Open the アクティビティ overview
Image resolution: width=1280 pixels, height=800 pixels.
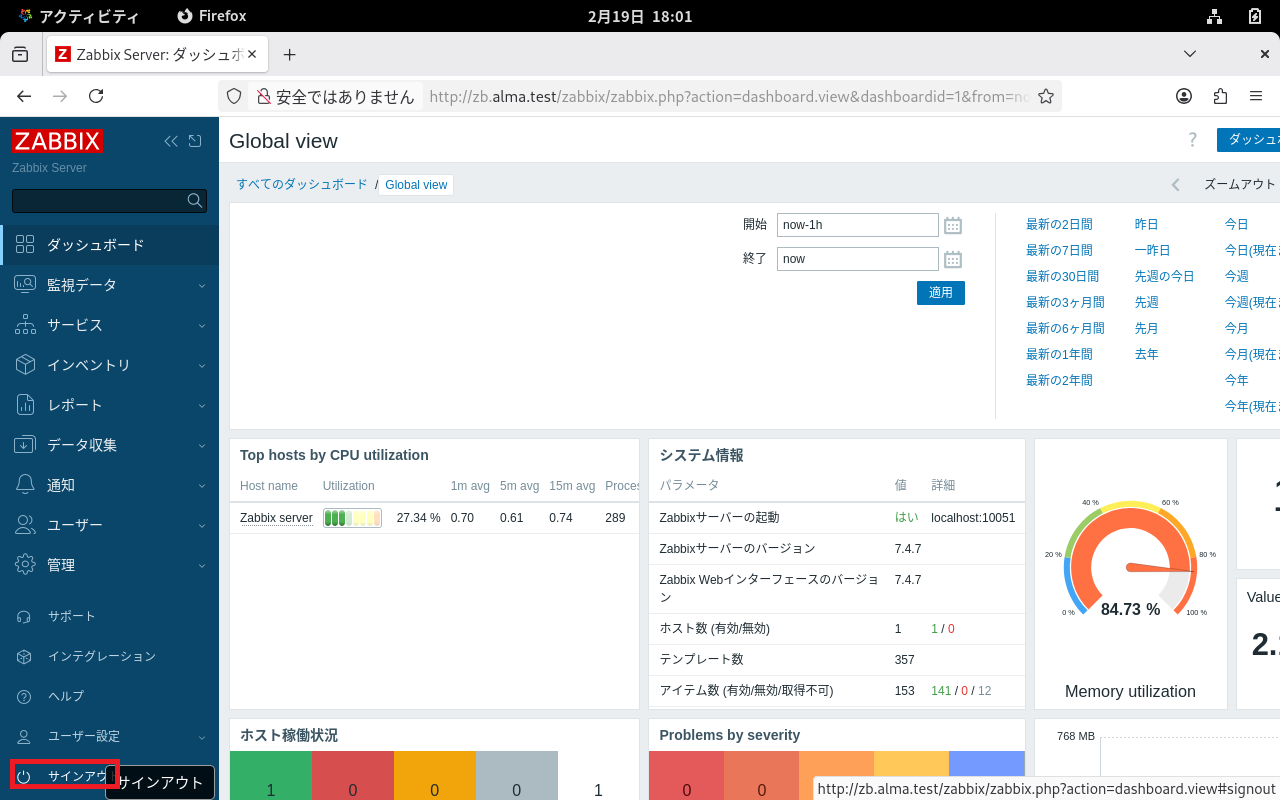pyautogui.click(x=78, y=16)
